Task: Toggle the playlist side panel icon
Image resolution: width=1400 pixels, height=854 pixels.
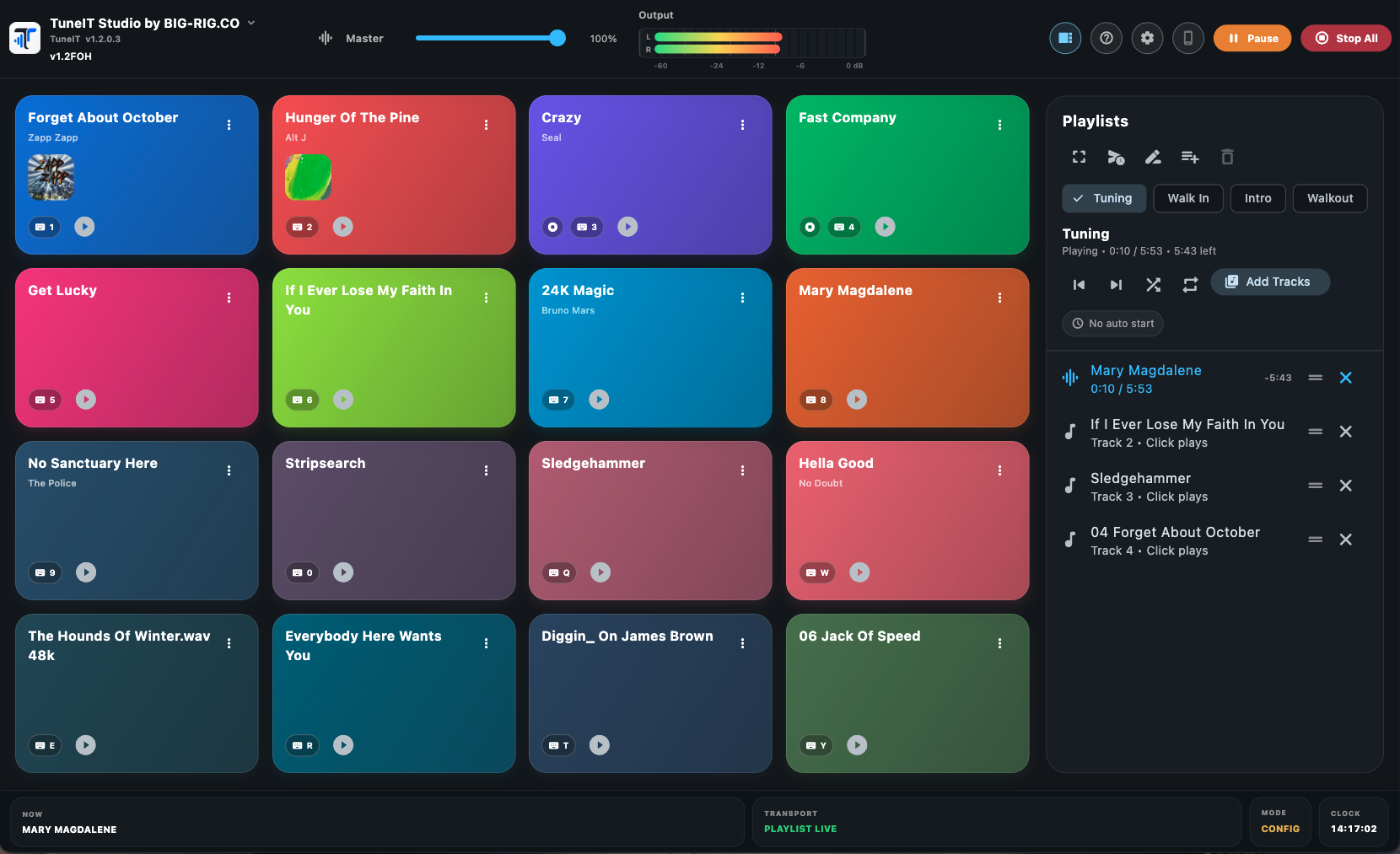Action: [1065, 38]
